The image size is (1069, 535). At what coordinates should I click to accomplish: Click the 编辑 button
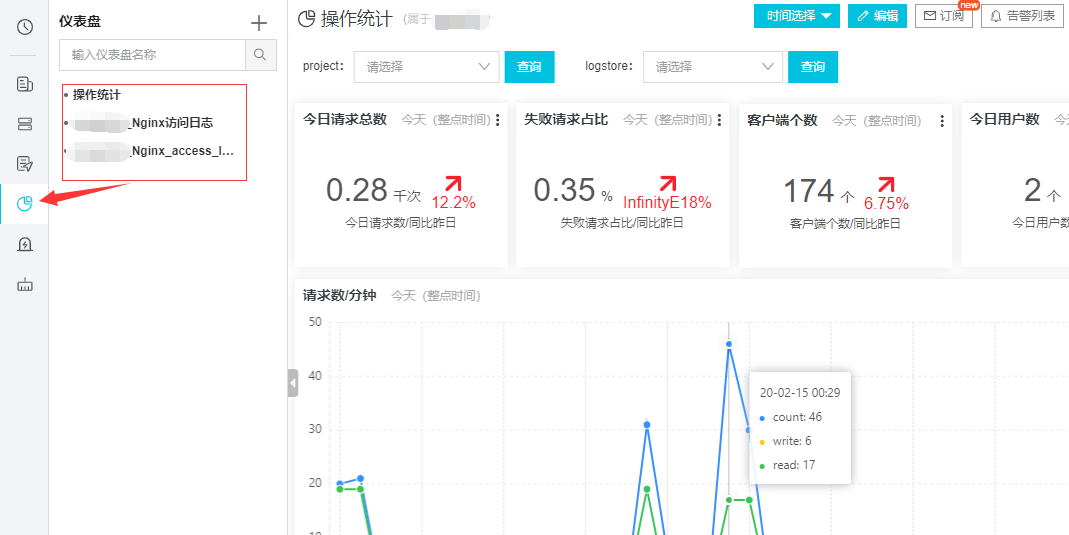click(877, 16)
